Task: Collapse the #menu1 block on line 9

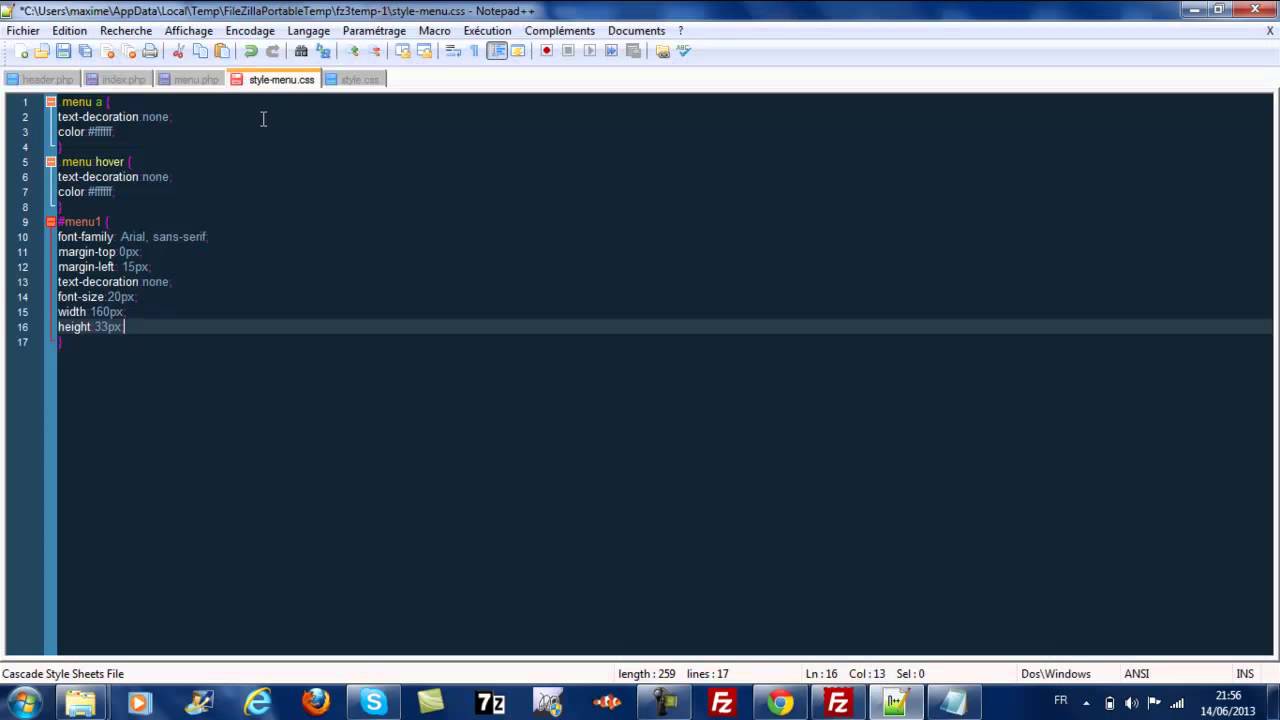Action: coord(50,222)
